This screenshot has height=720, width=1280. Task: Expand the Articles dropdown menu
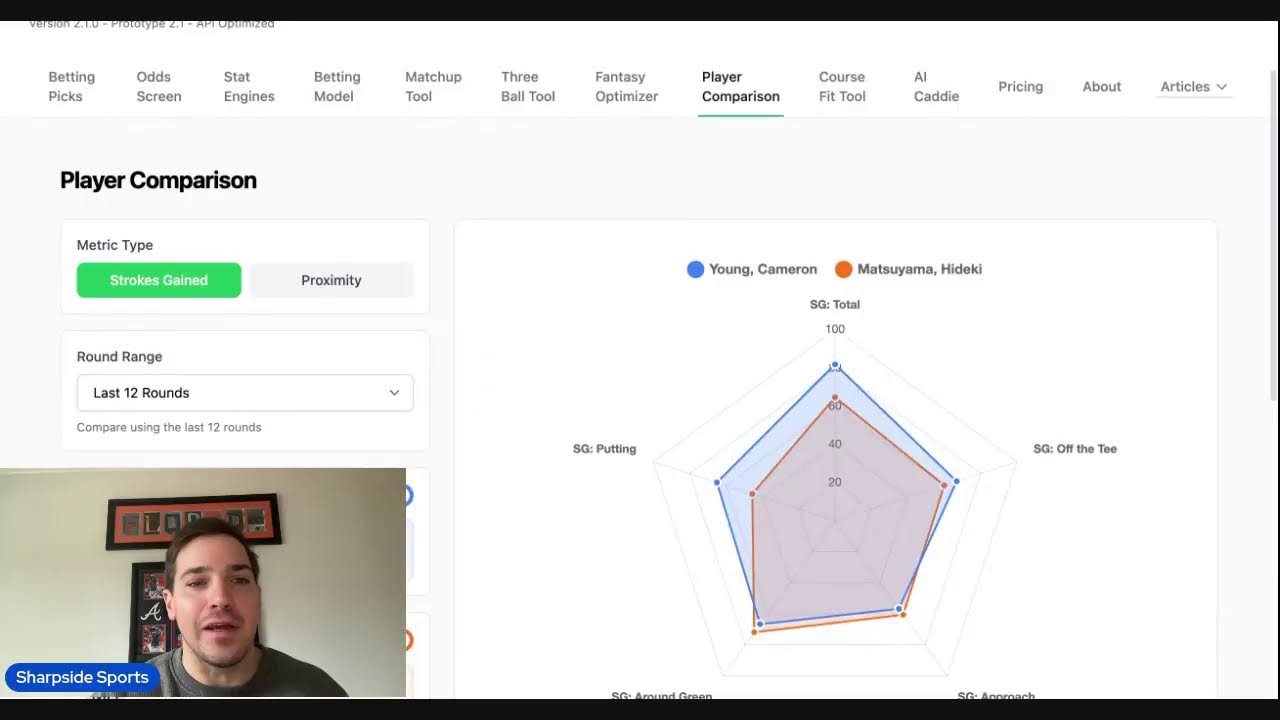pyautogui.click(x=1194, y=86)
